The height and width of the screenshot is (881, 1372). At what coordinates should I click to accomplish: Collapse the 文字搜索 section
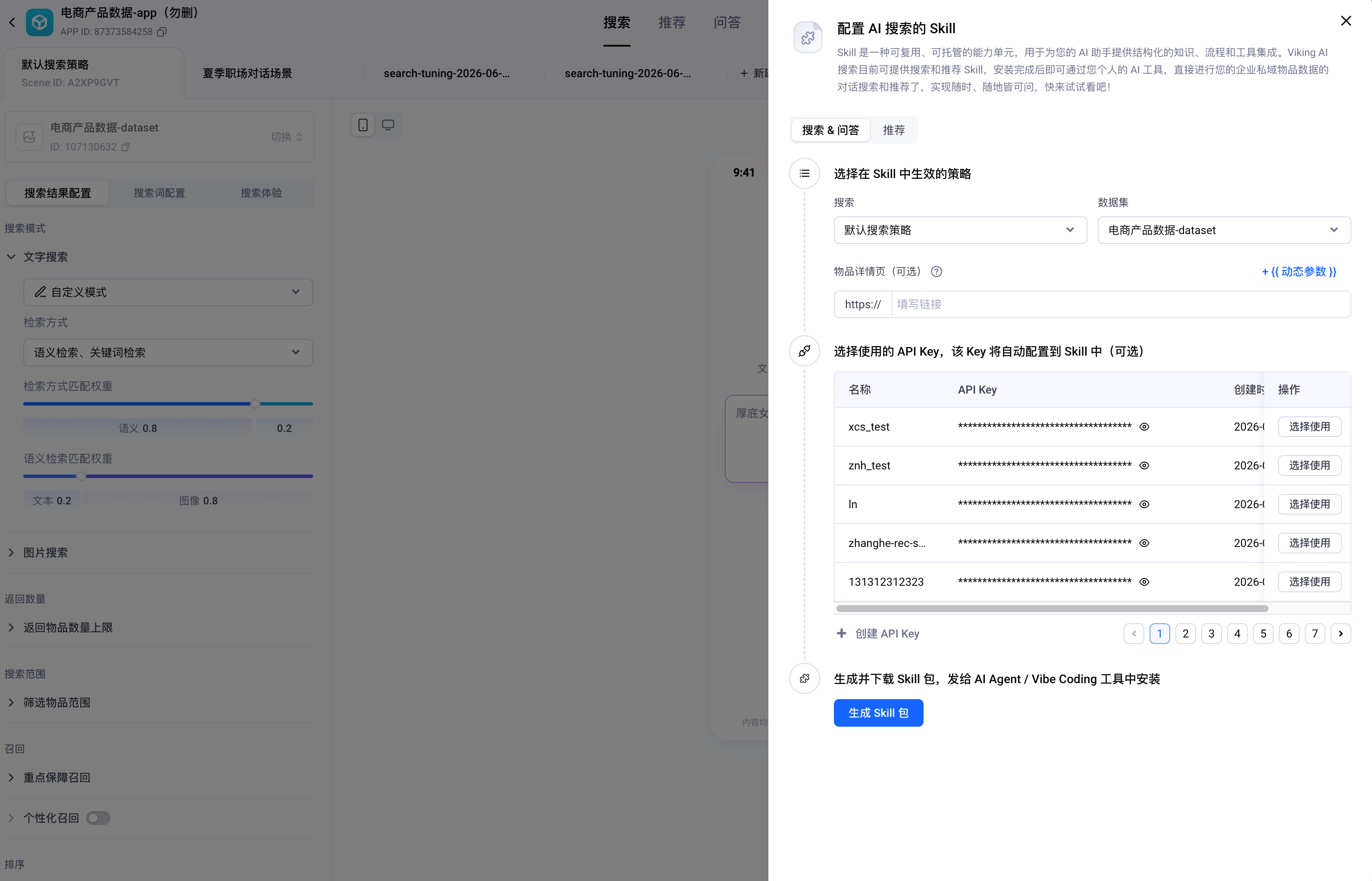[11, 257]
